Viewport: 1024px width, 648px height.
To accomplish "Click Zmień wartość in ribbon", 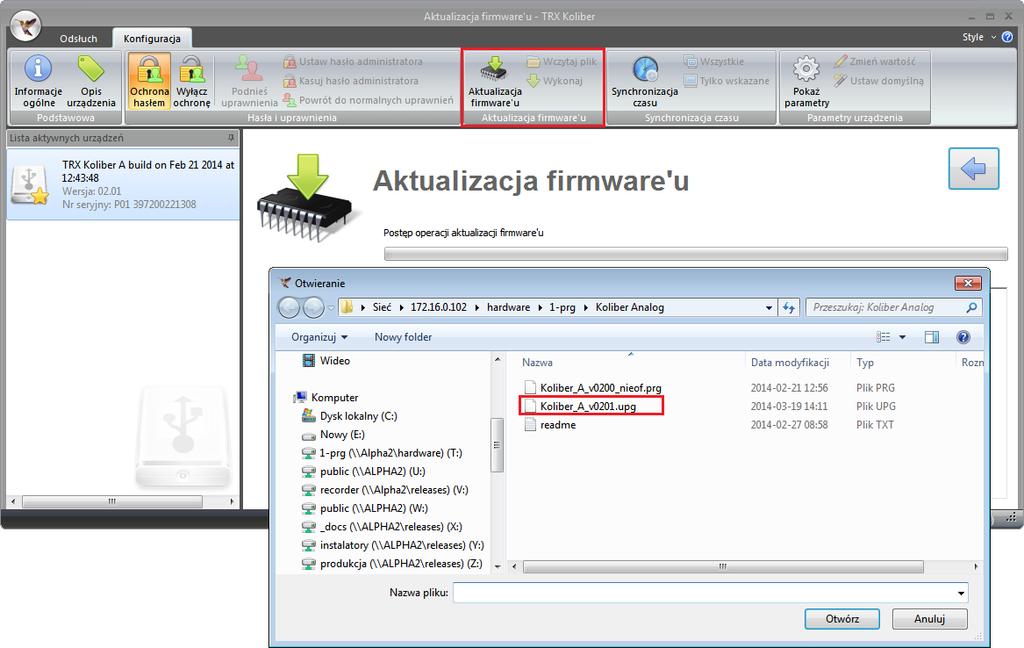I will [x=874, y=61].
